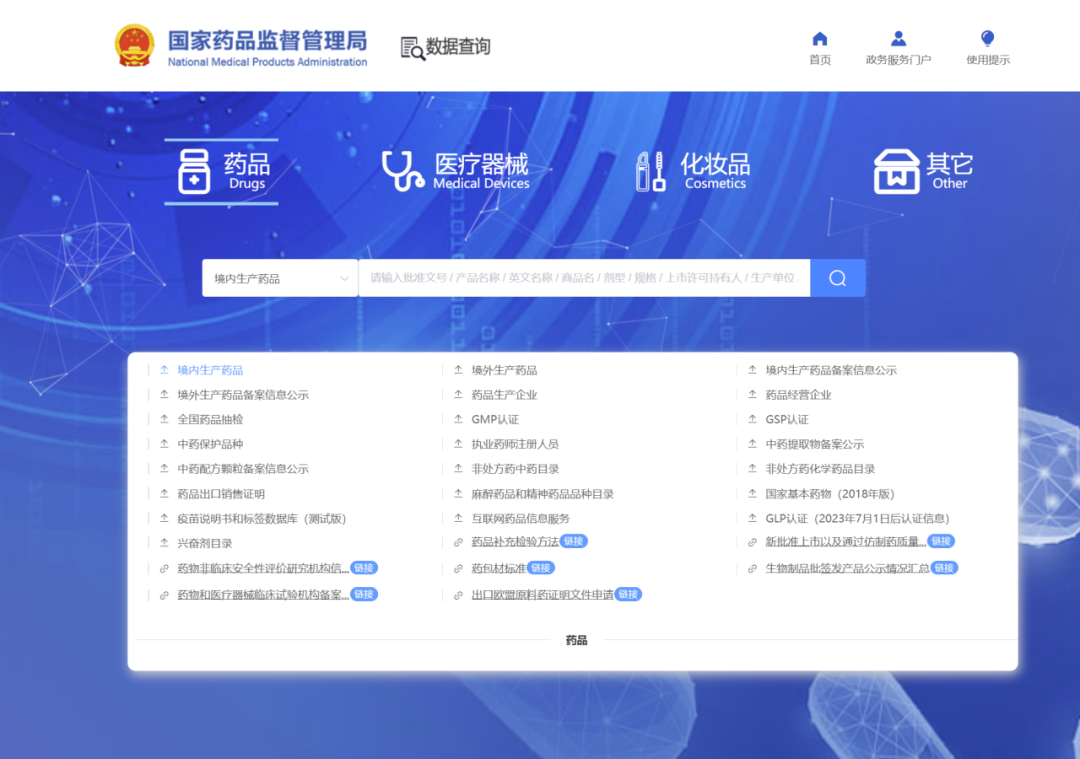This screenshot has width=1080, height=759.
Task: Open 国家基本药物 (2018年版)
Action: coord(830,494)
